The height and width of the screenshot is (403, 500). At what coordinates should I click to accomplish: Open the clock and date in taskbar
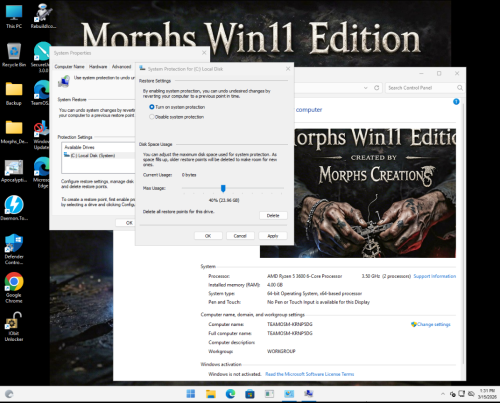[487, 394]
